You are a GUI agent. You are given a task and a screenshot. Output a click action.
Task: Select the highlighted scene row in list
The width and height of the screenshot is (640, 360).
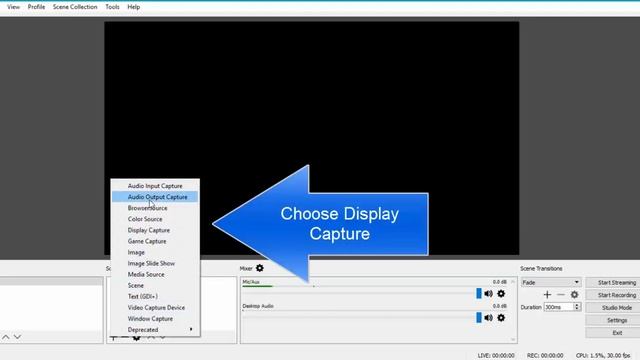click(51, 281)
